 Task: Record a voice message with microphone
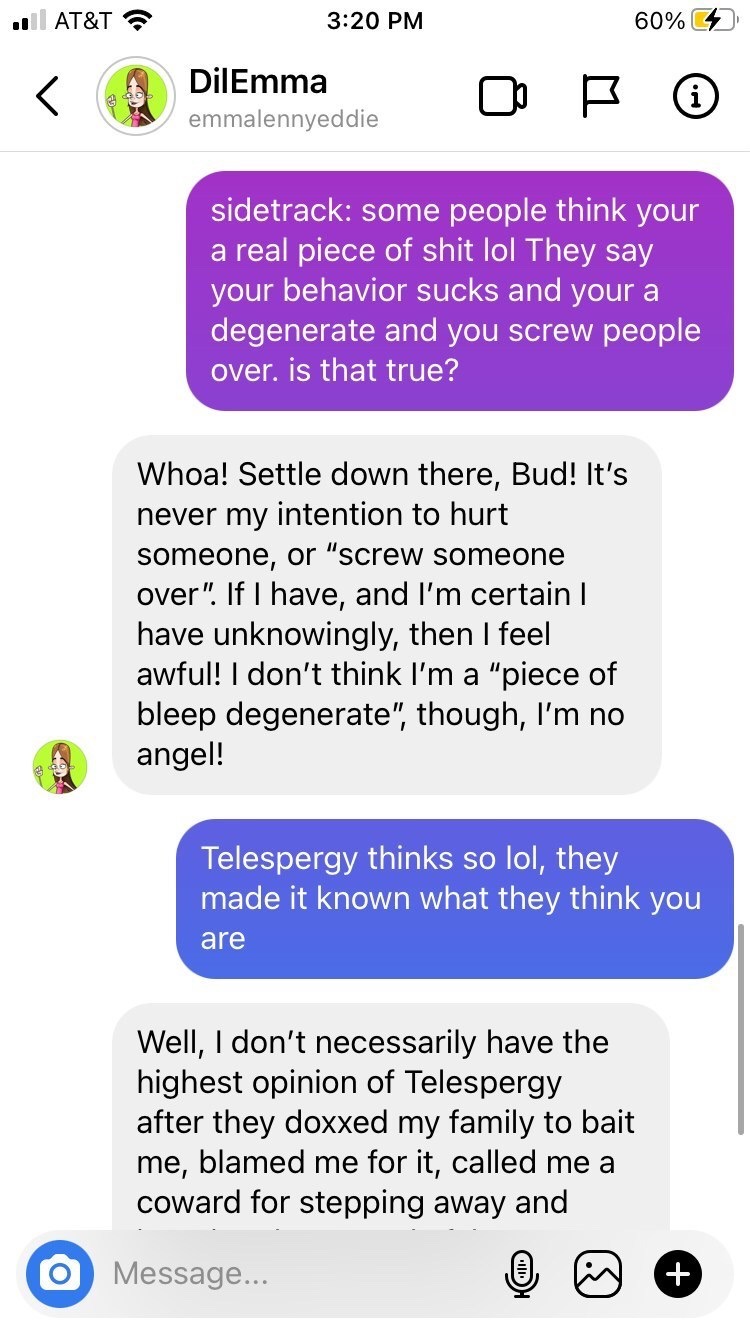pyautogui.click(x=519, y=1273)
